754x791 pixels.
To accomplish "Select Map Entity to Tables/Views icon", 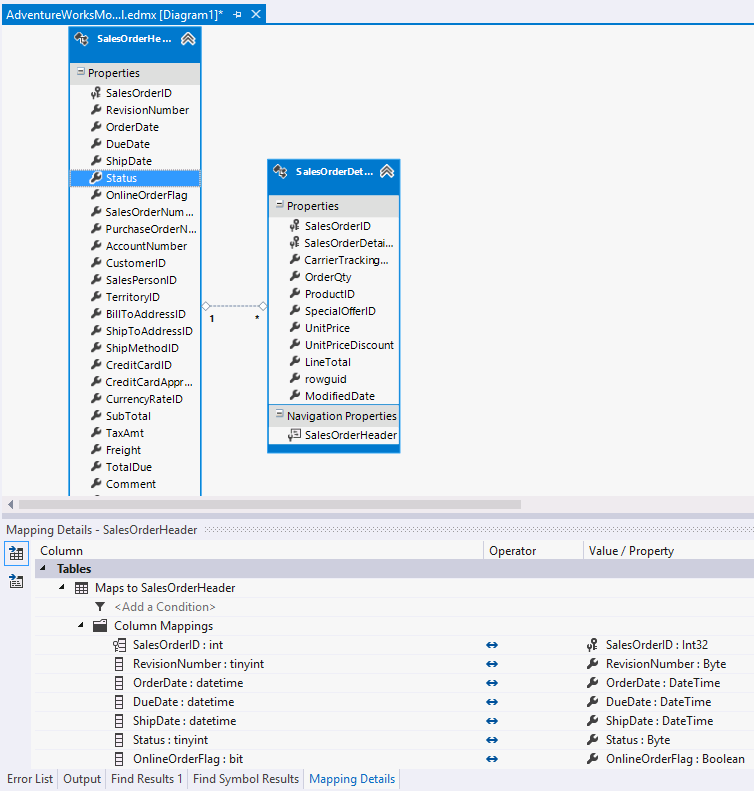I will click(16, 553).
